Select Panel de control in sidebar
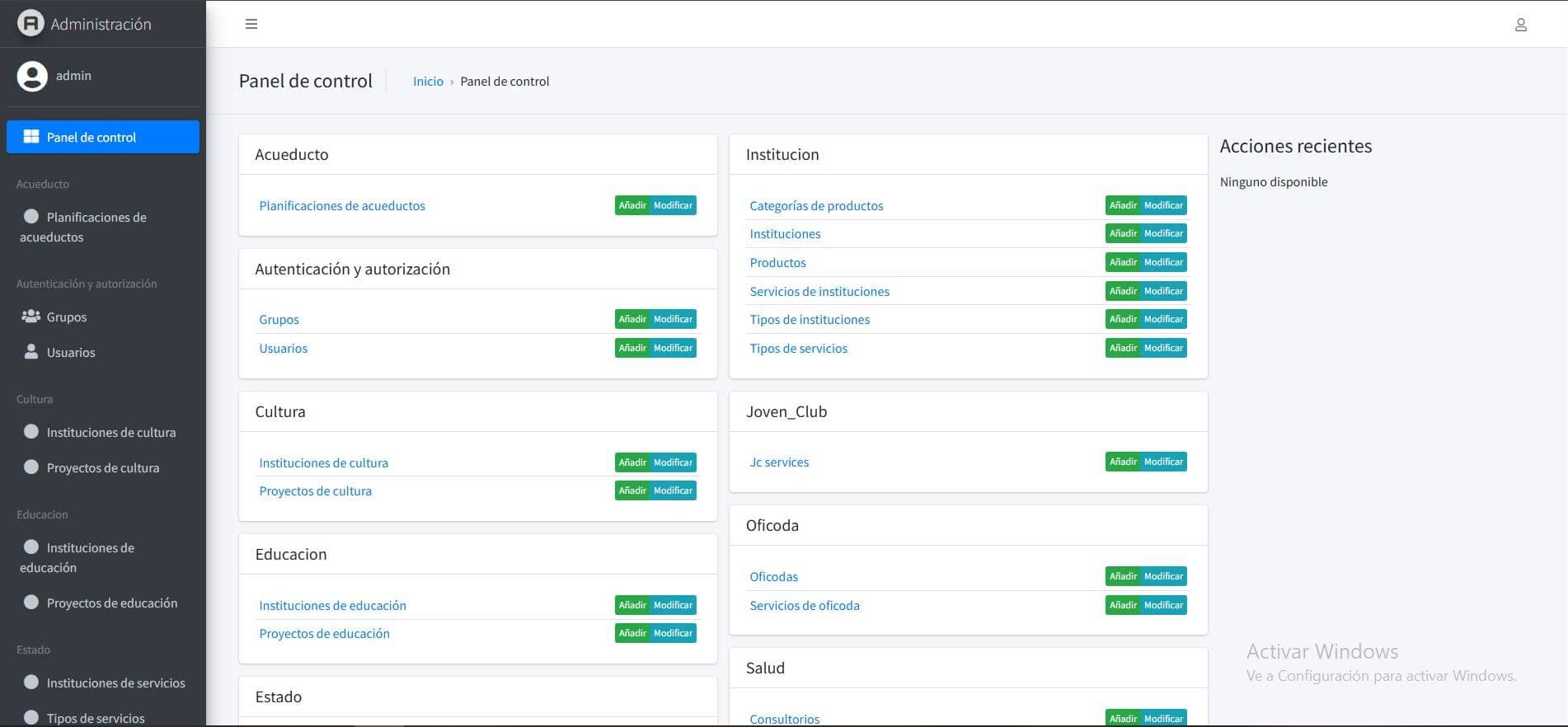The width and height of the screenshot is (1568, 727). coord(102,137)
